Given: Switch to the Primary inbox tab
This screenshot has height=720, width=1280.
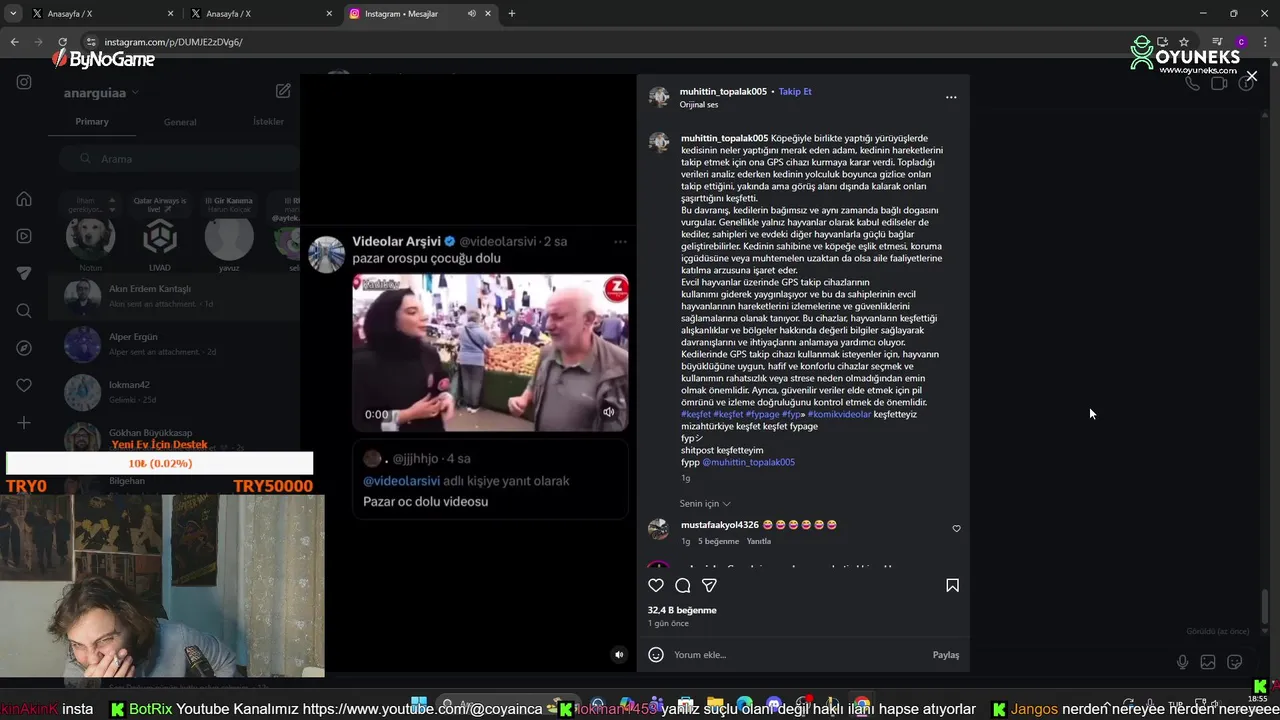Looking at the screenshot, I should point(92,121).
